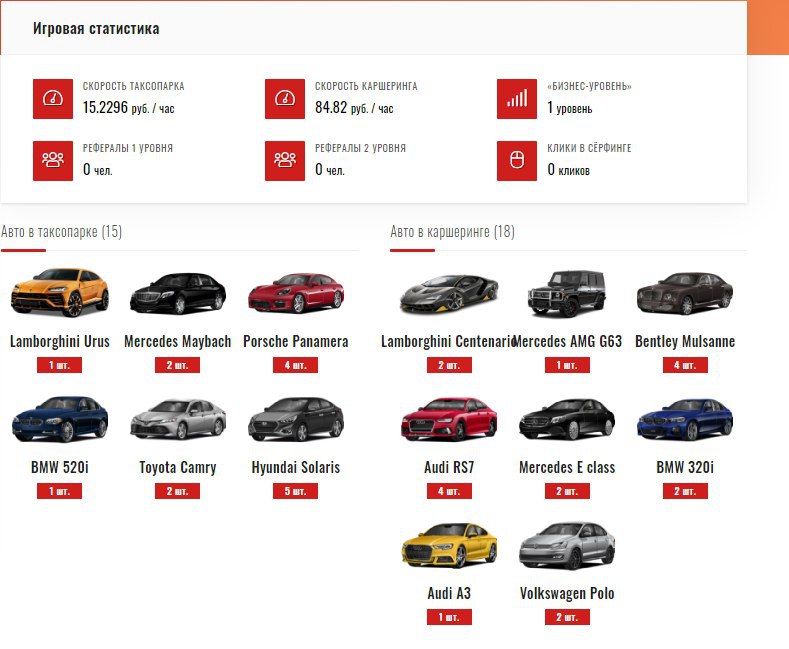
Task: Select the Mercedes AMG G63 car image
Action: click(567, 293)
